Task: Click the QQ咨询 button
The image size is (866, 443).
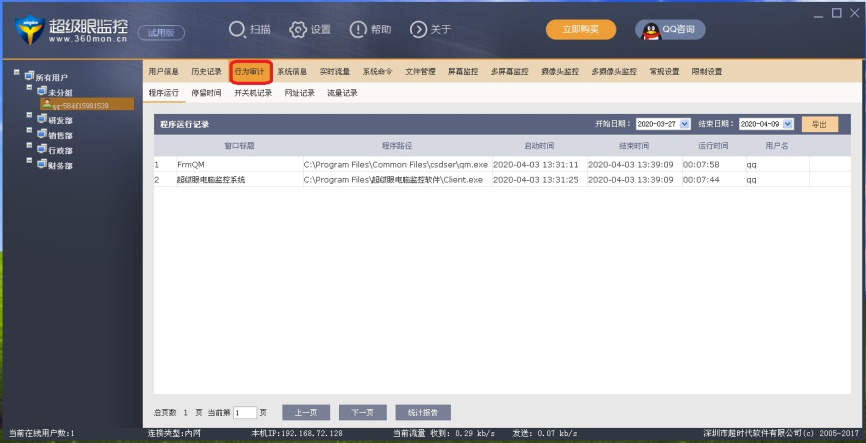Action: (670, 30)
